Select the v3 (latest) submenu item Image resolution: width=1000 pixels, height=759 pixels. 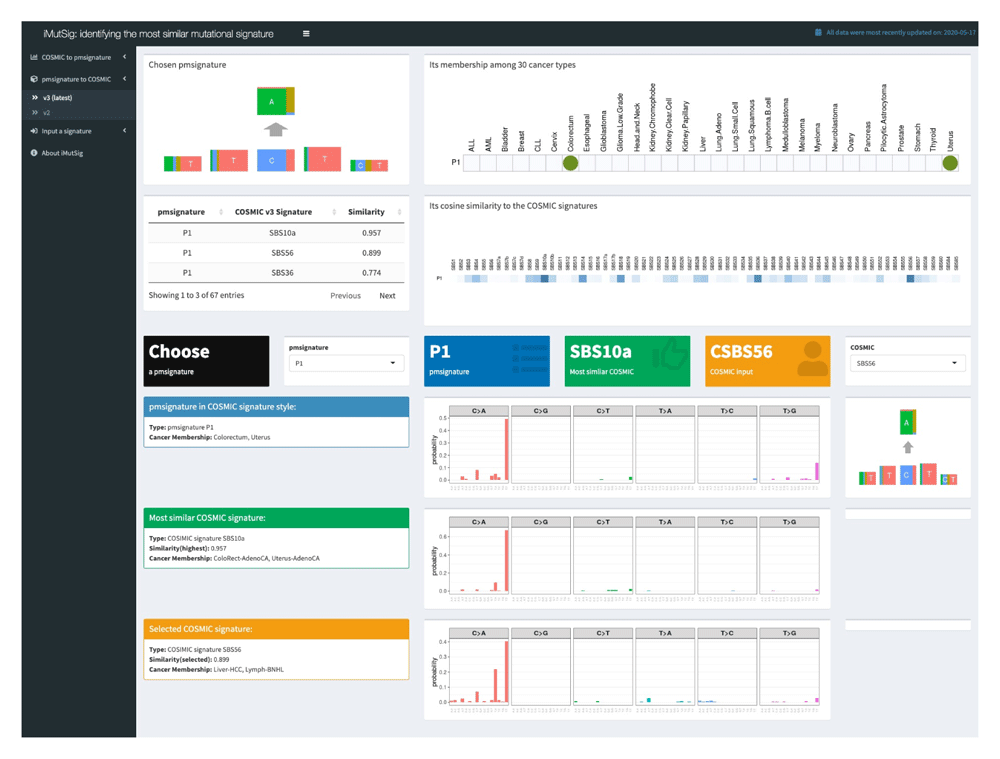pos(57,98)
